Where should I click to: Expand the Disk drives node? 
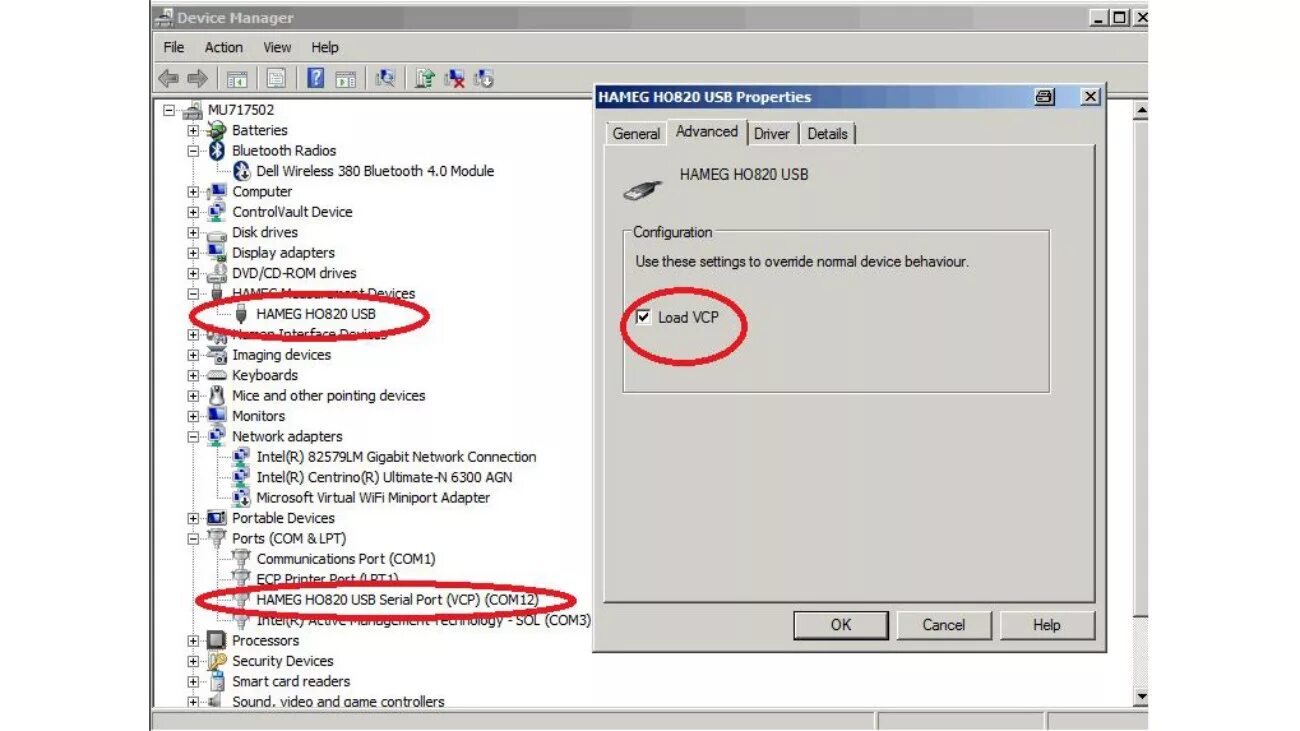193,233
